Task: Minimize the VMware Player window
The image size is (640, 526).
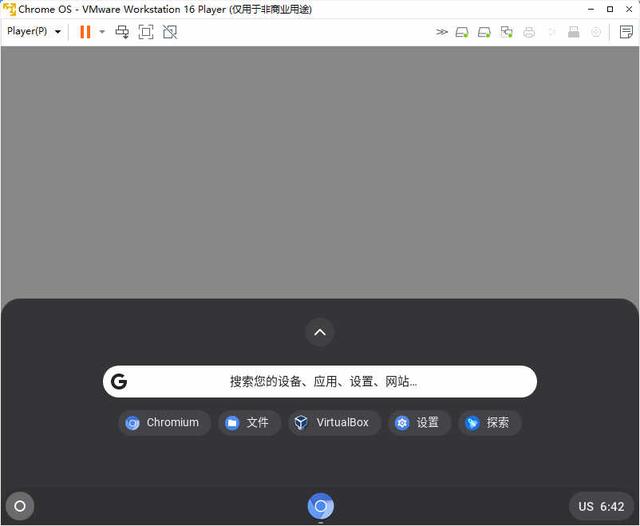Action: point(591,9)
